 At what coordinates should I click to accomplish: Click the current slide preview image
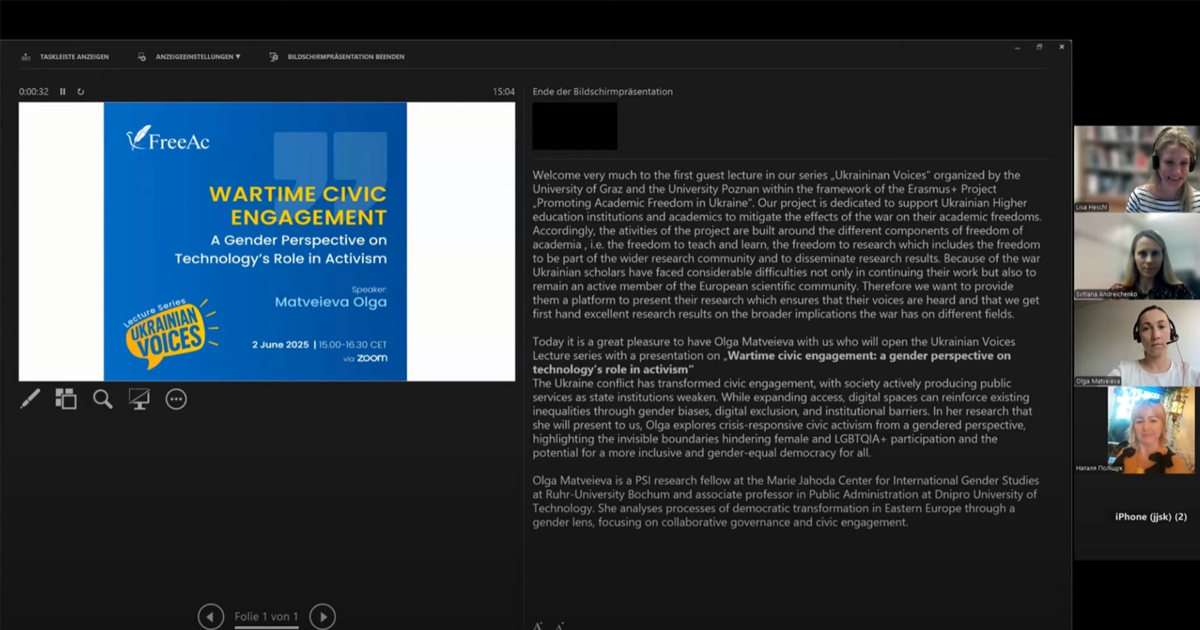pyautogui.click(x=255, y=241)
